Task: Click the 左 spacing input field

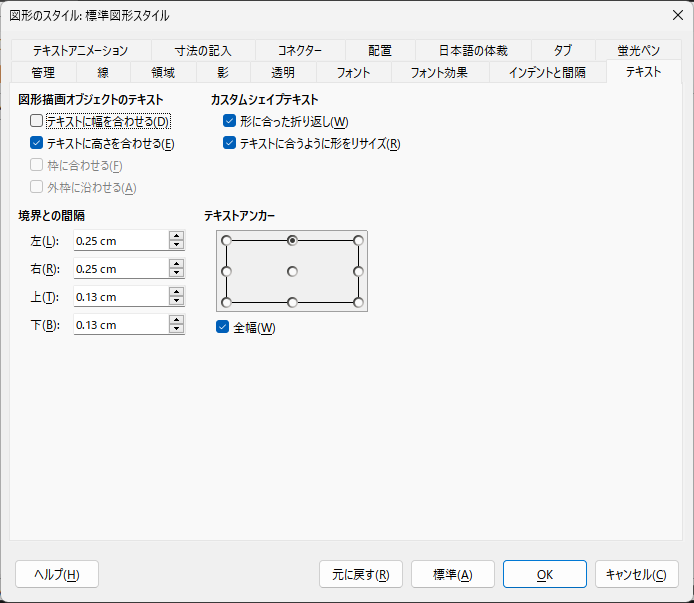Action: (120, 241)
